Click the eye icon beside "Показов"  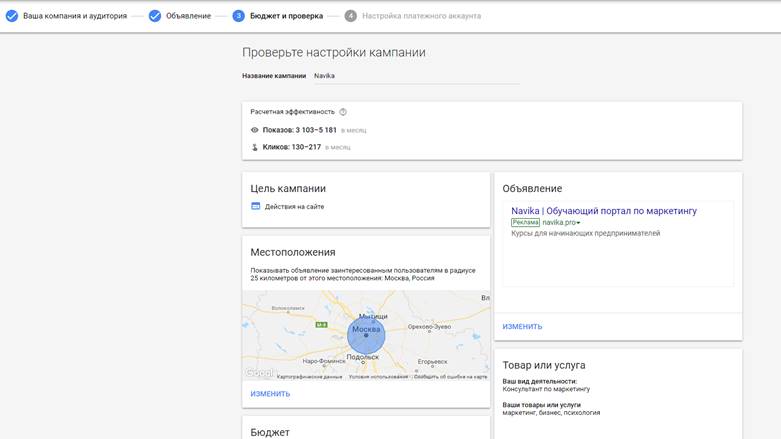(x=255, y=130)
